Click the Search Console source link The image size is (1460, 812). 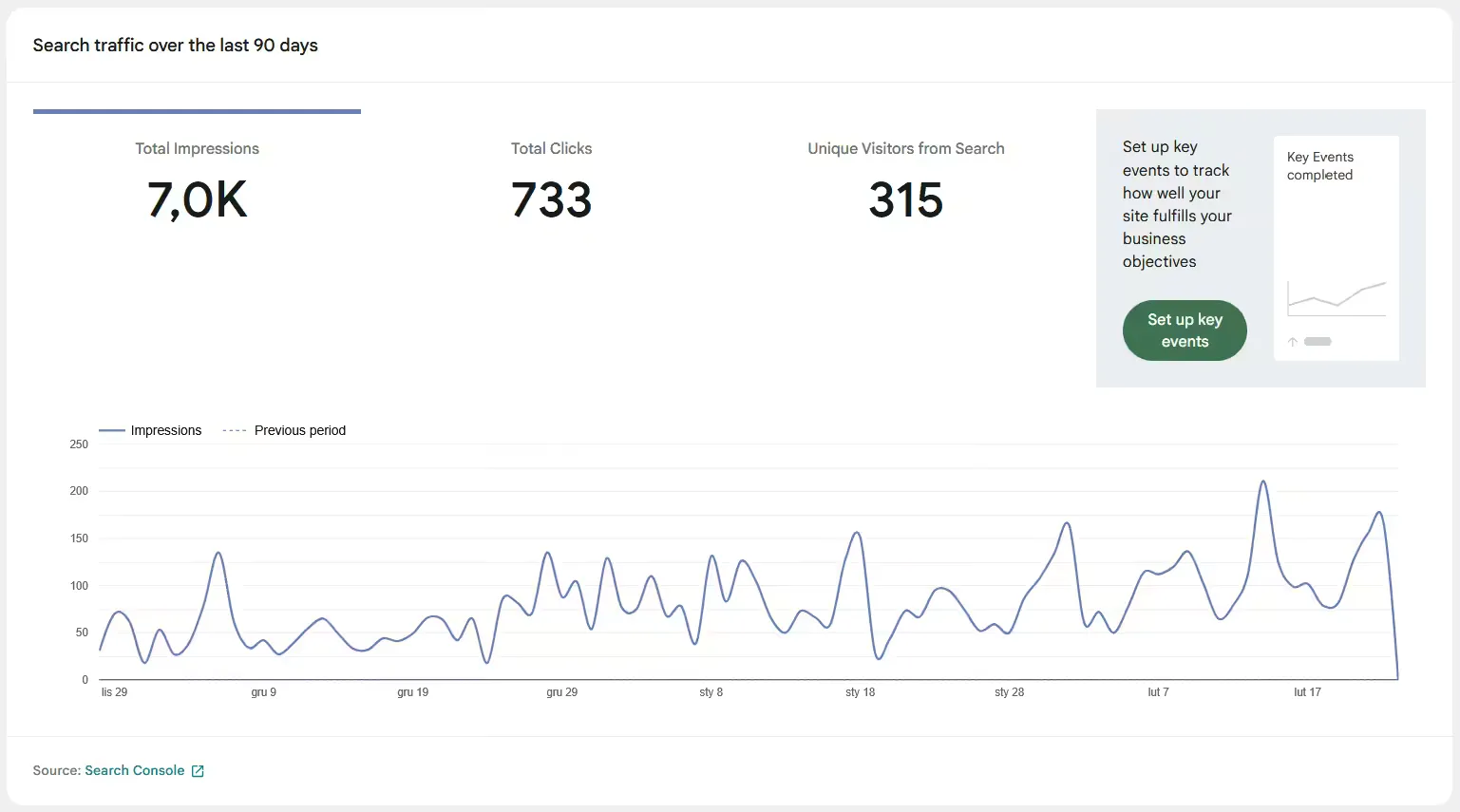pyautogui.click(x=135, y=770)
